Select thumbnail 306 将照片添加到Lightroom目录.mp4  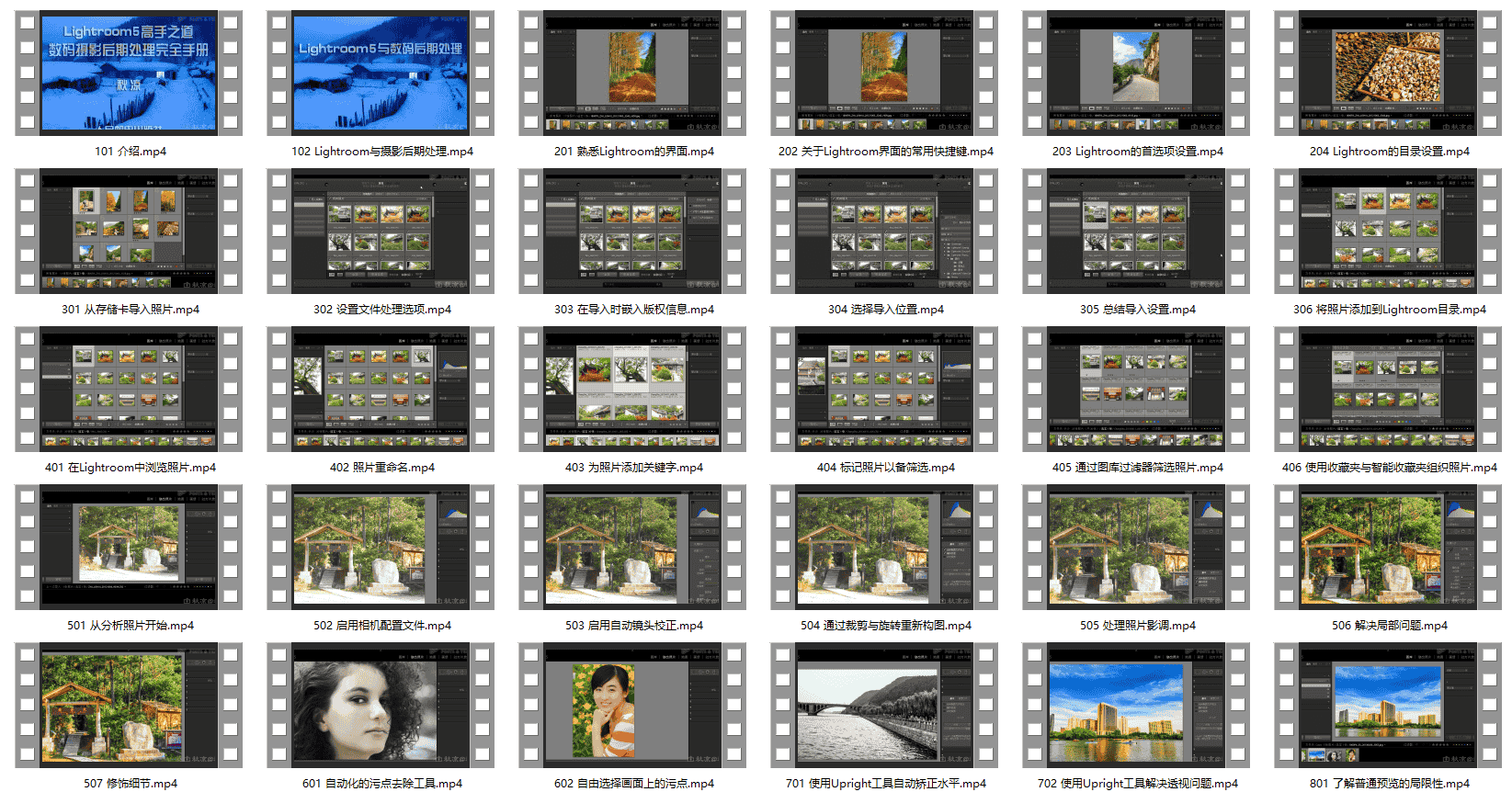coord(1388,232)
